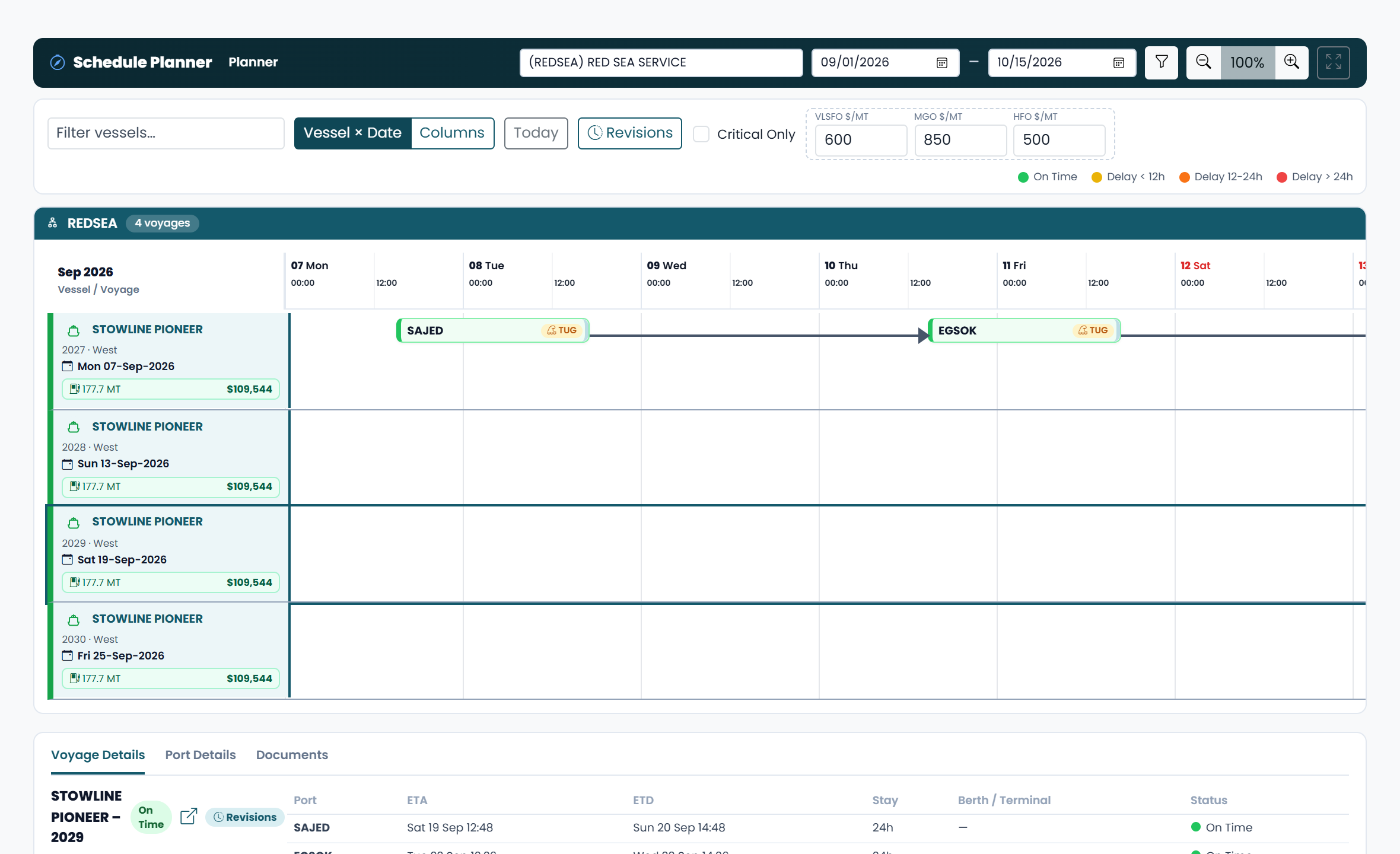The height and width of the screenshot is (854, 1400).
Task: Zoom in with magnifier plus icon
Action: click(1291, 62)
